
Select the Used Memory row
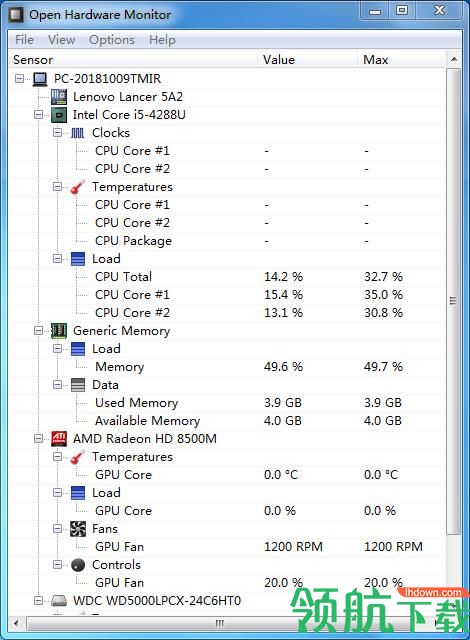pyautogui.click(x=227, y=403)
